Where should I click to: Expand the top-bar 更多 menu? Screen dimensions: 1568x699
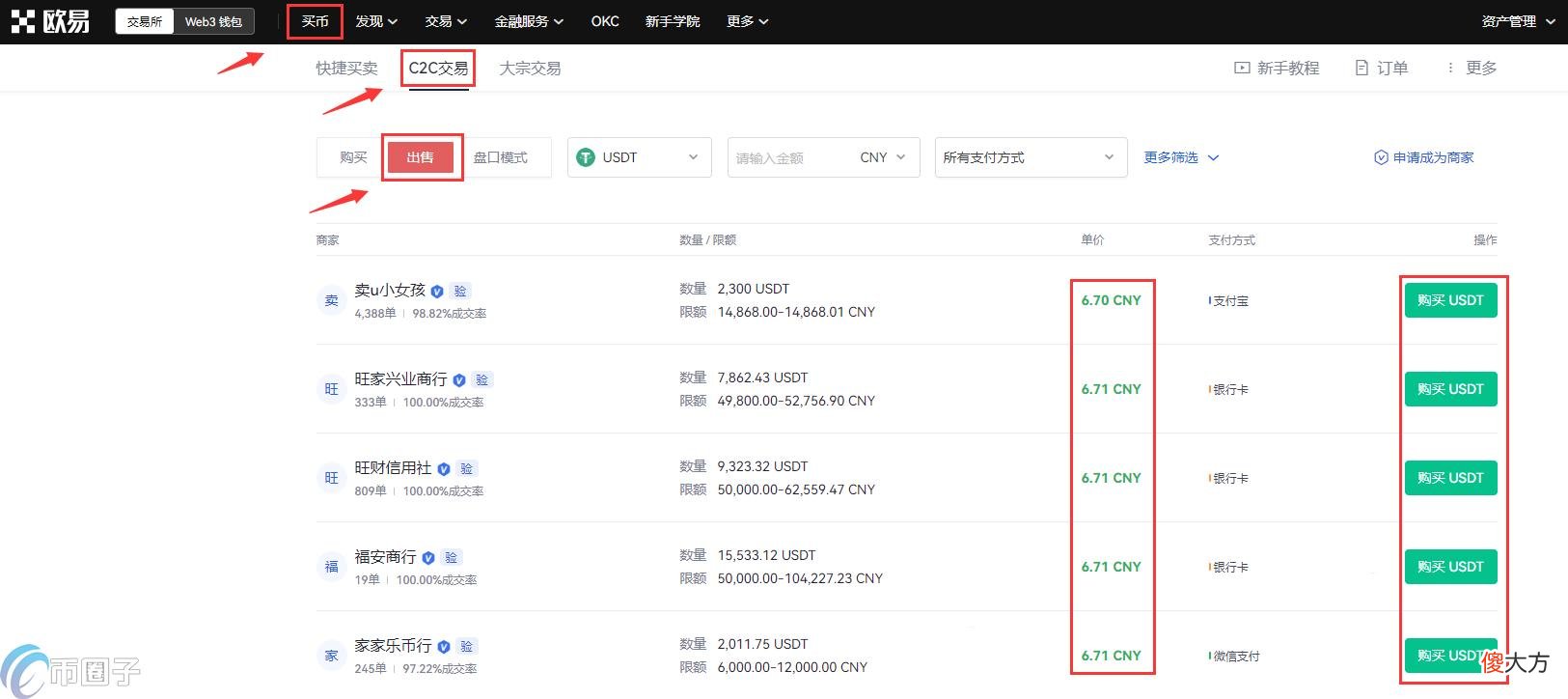(747, 21)
